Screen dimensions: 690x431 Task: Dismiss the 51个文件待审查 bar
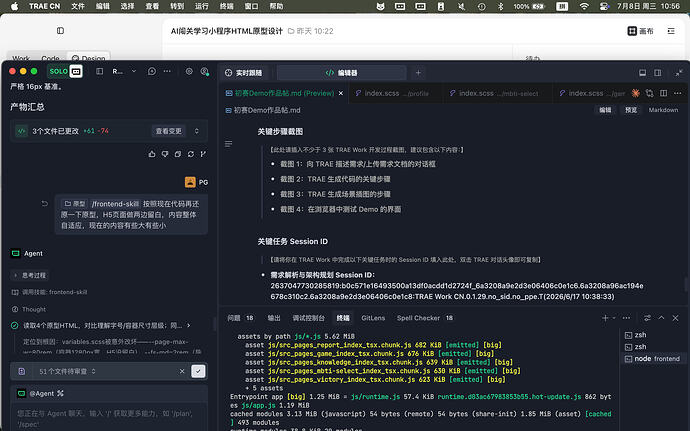pos(182,372)
